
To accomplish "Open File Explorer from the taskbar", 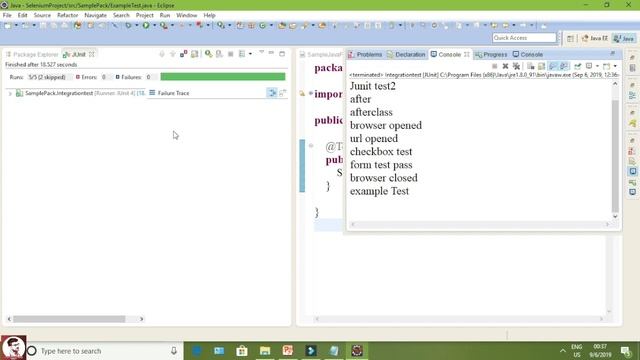I will [265, 351].
